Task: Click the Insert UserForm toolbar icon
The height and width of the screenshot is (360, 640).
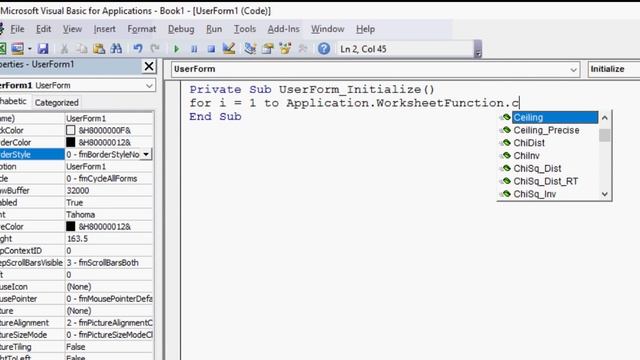Action: pyautogui.click(x=18, y=49)
